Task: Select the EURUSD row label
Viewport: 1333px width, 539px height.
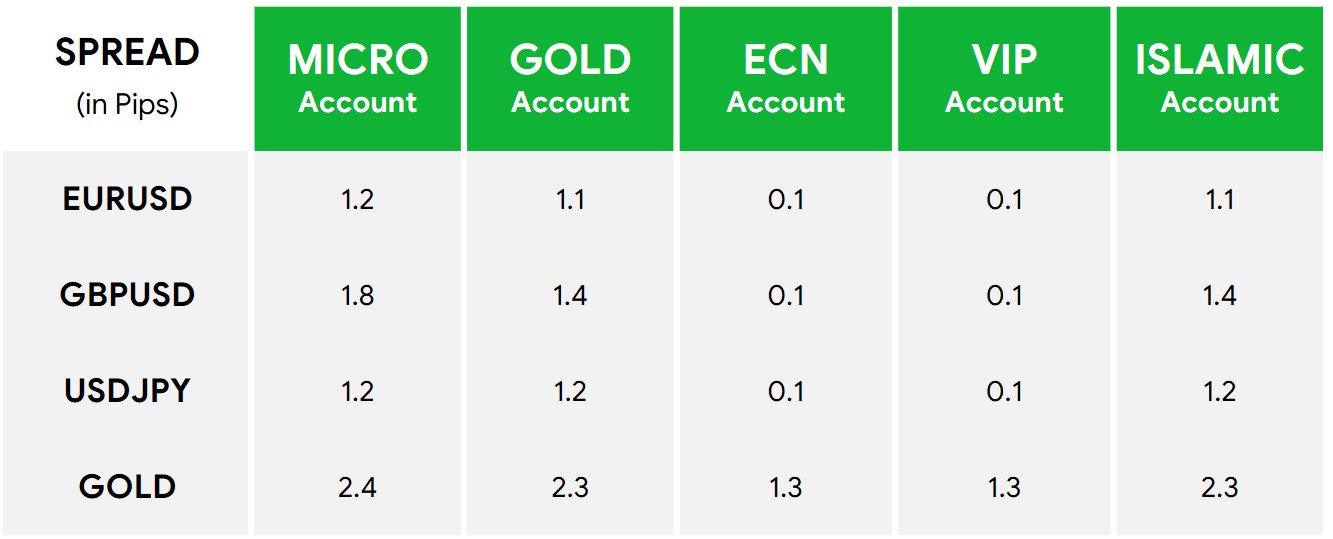Action: coord(127,199)
